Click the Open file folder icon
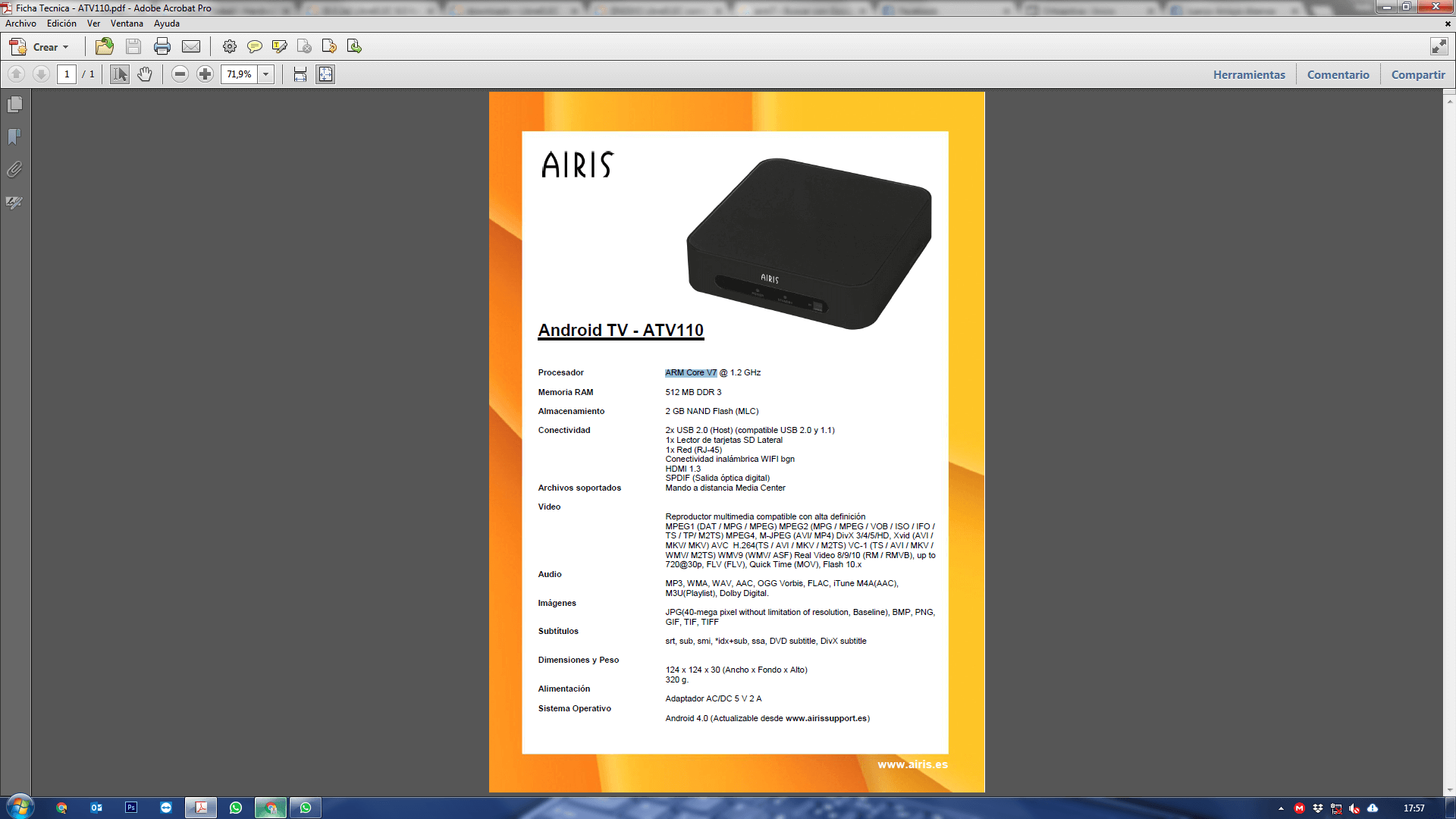The image size is (1456, 819). pos(105,47)
